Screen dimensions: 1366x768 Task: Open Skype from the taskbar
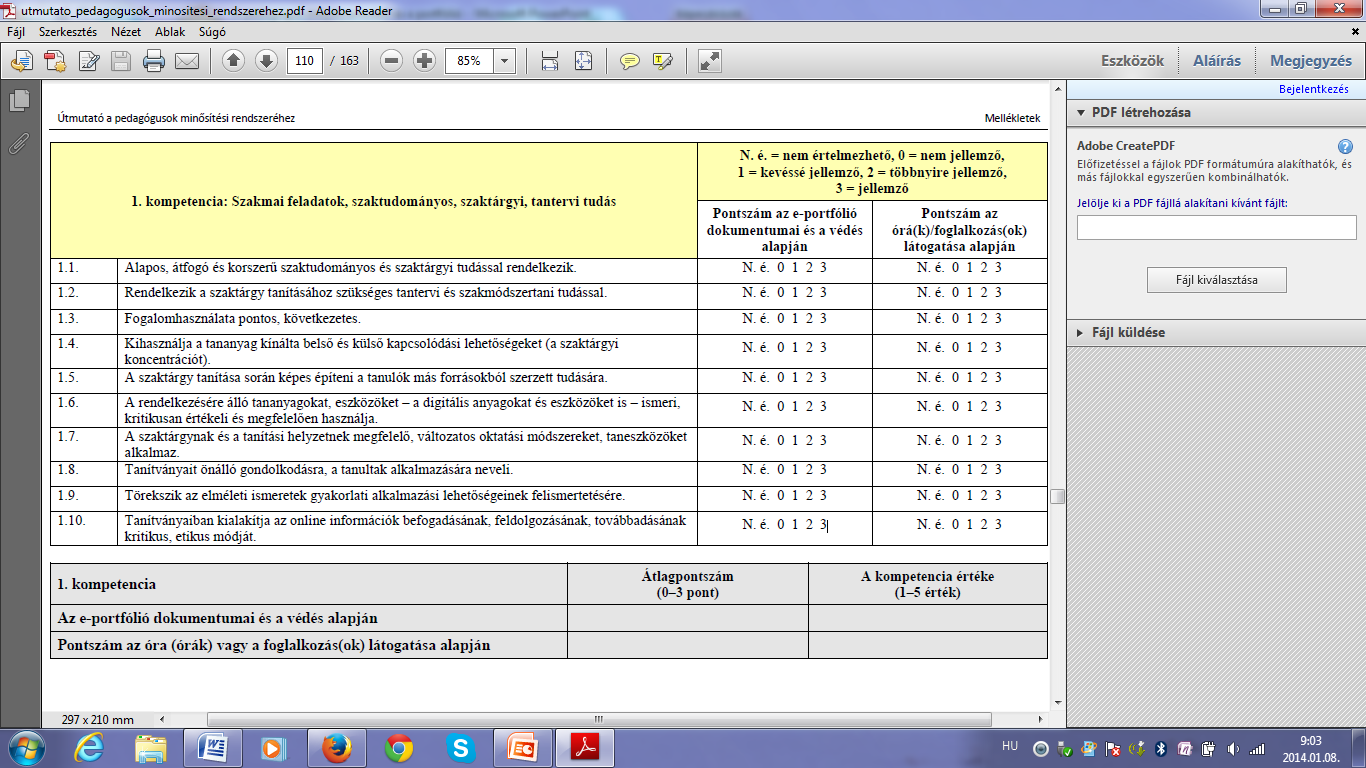[461, 747]
